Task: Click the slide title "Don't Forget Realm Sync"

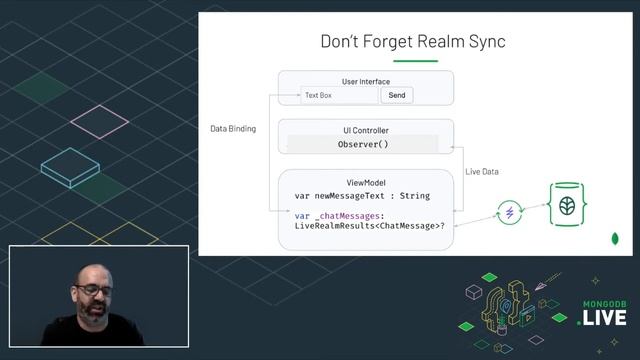Action: coord(413,42)
